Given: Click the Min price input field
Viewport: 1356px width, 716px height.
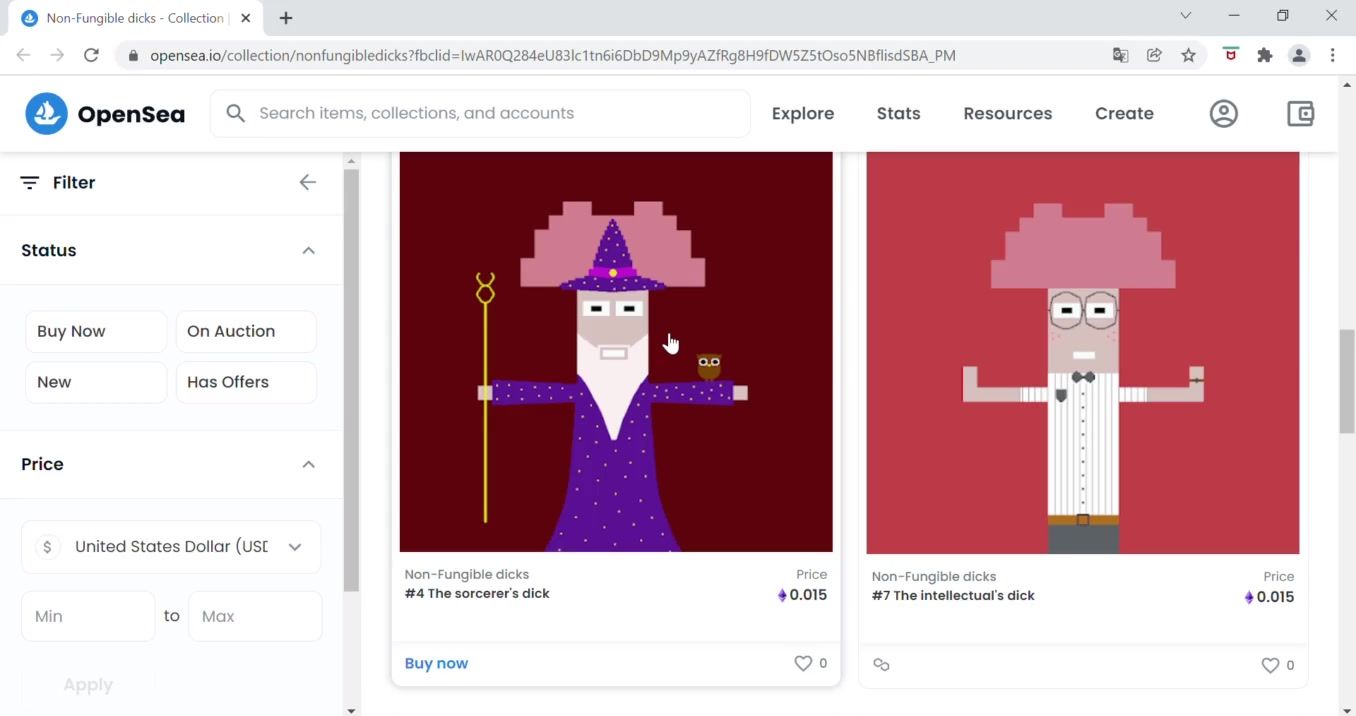Looking at the screenshot, I should (88, 616).
